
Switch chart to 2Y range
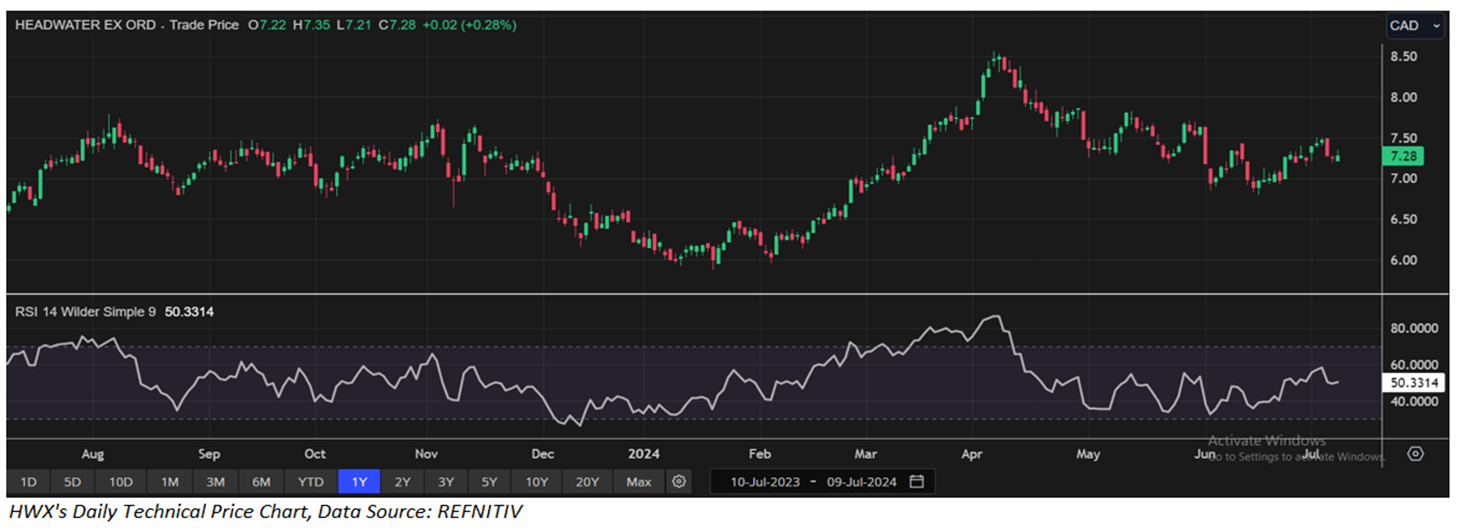(x=402, y=482)
